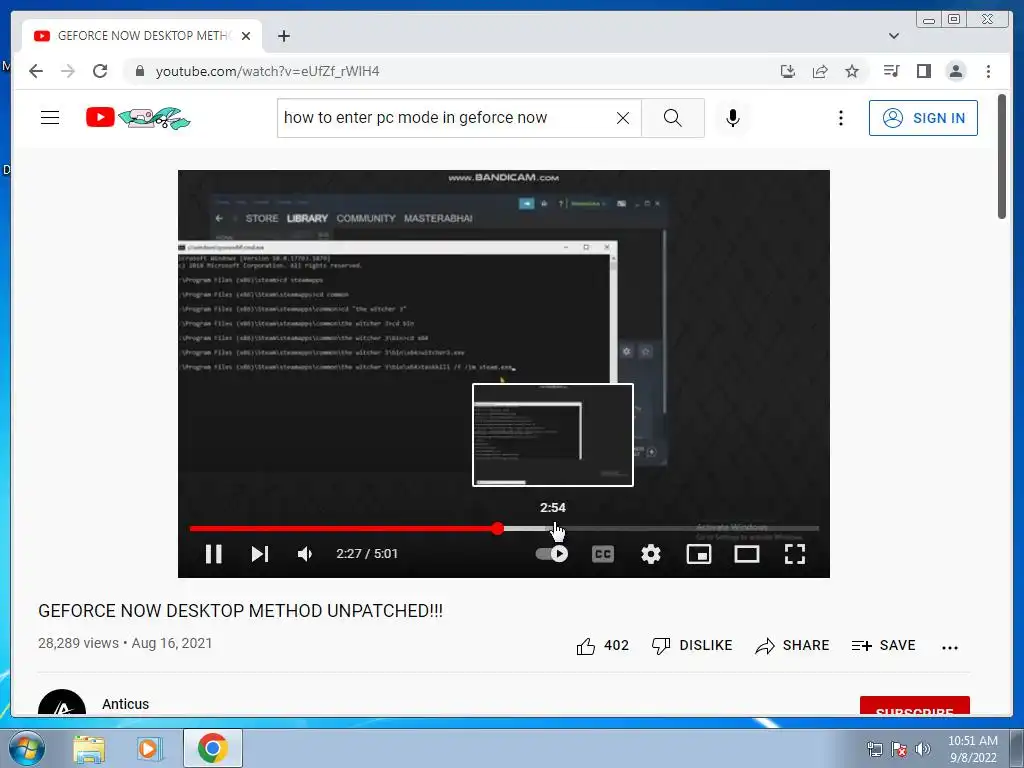This screenshot has height=768, width=1024.
Task: Open Windows Explorer from taskbar
Action: [89, 748]
